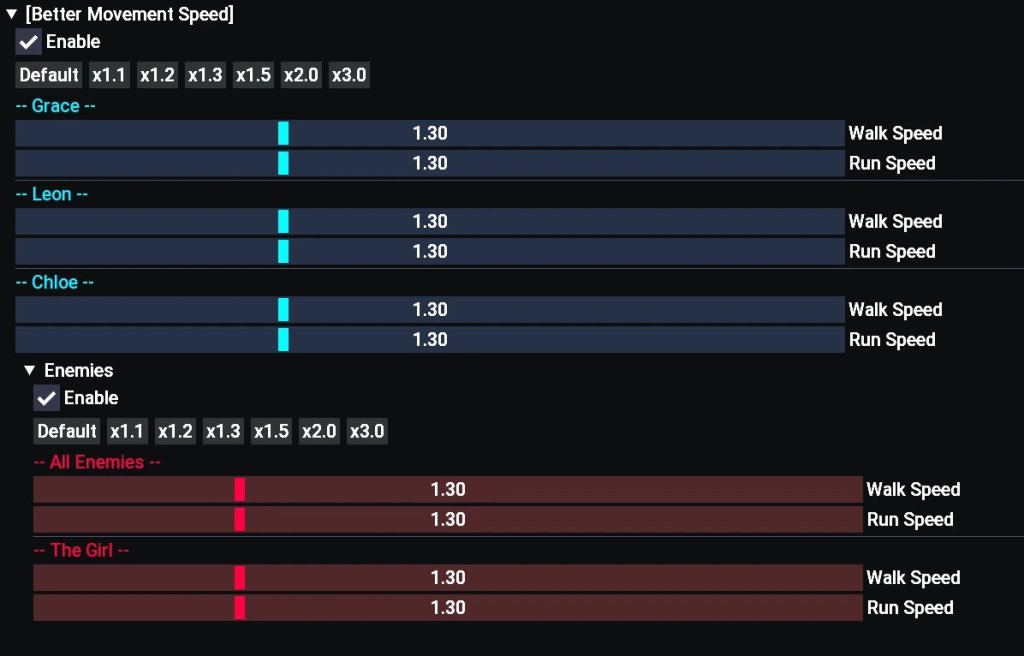Click All Enemies Run Speed slider
This screenshot has height=656, width=1024.
(448, 520)
